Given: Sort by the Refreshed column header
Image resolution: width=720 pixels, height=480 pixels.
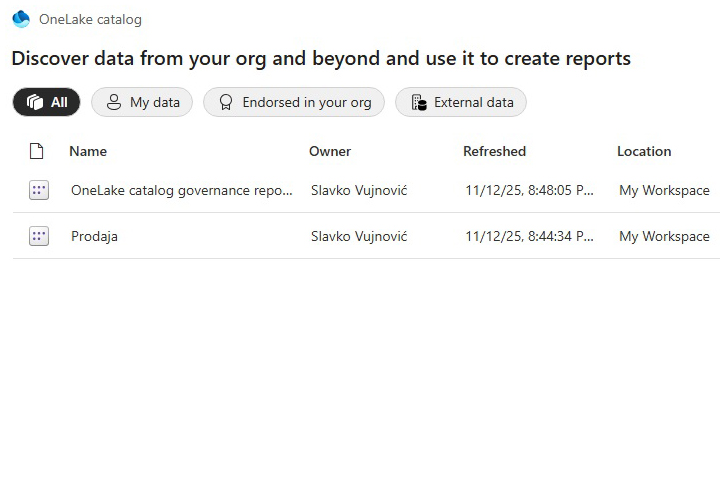Looking at the screenshot, I should [x=494, y=151].
